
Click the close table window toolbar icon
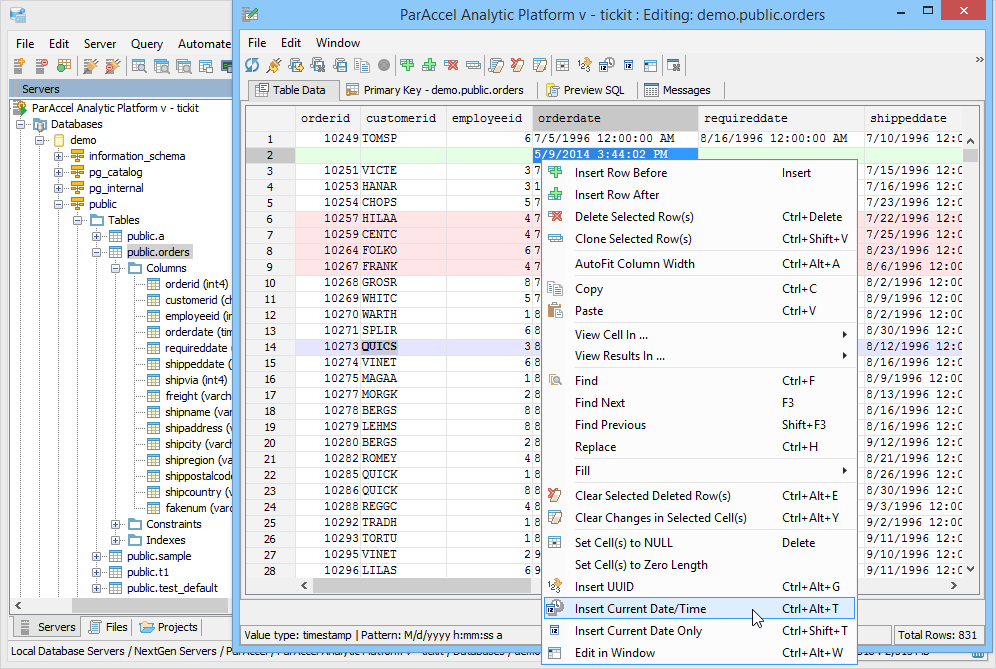[673, 65]
